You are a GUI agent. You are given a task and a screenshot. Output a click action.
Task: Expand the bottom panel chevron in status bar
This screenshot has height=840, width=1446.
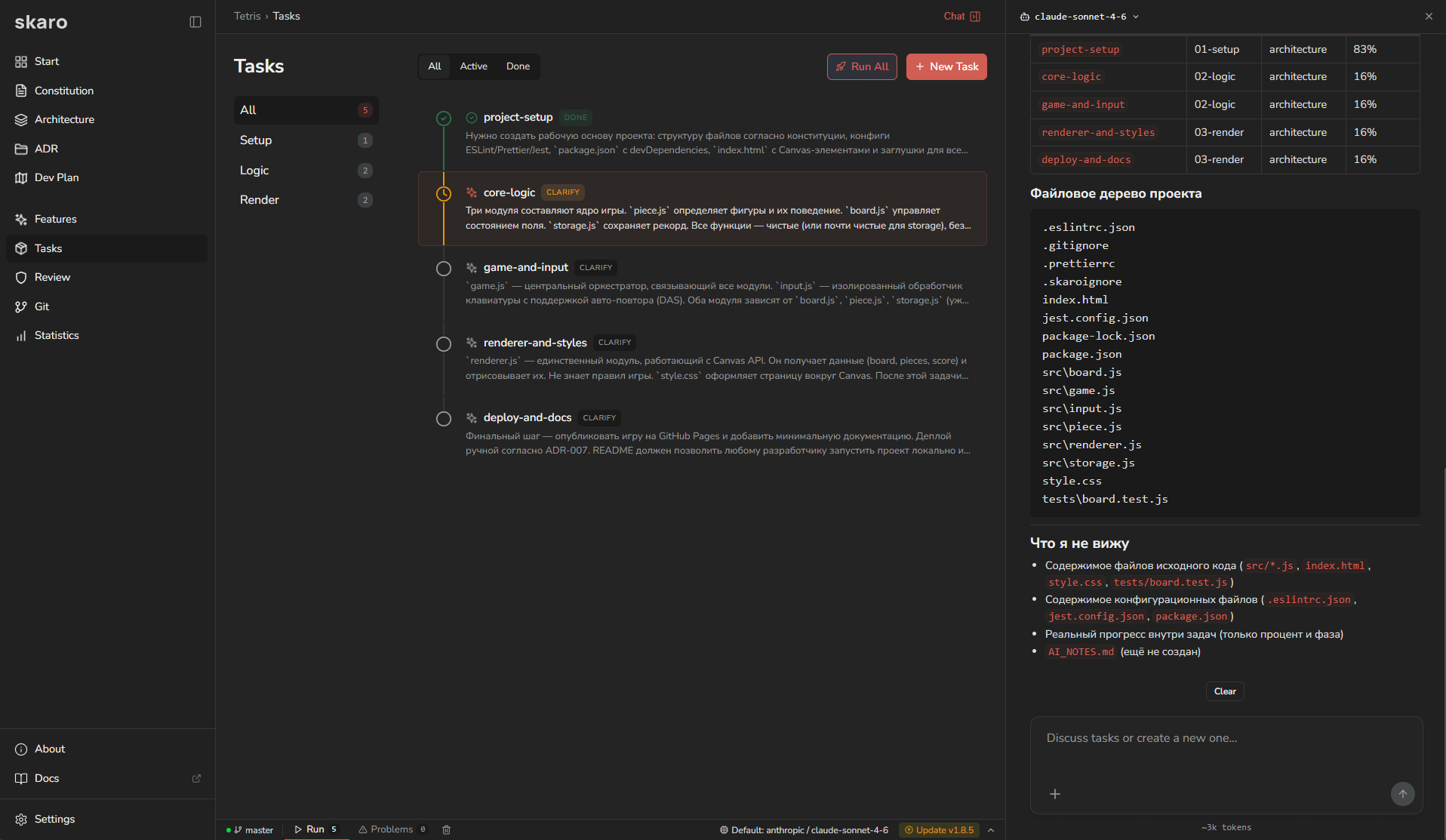coord(991,829)
